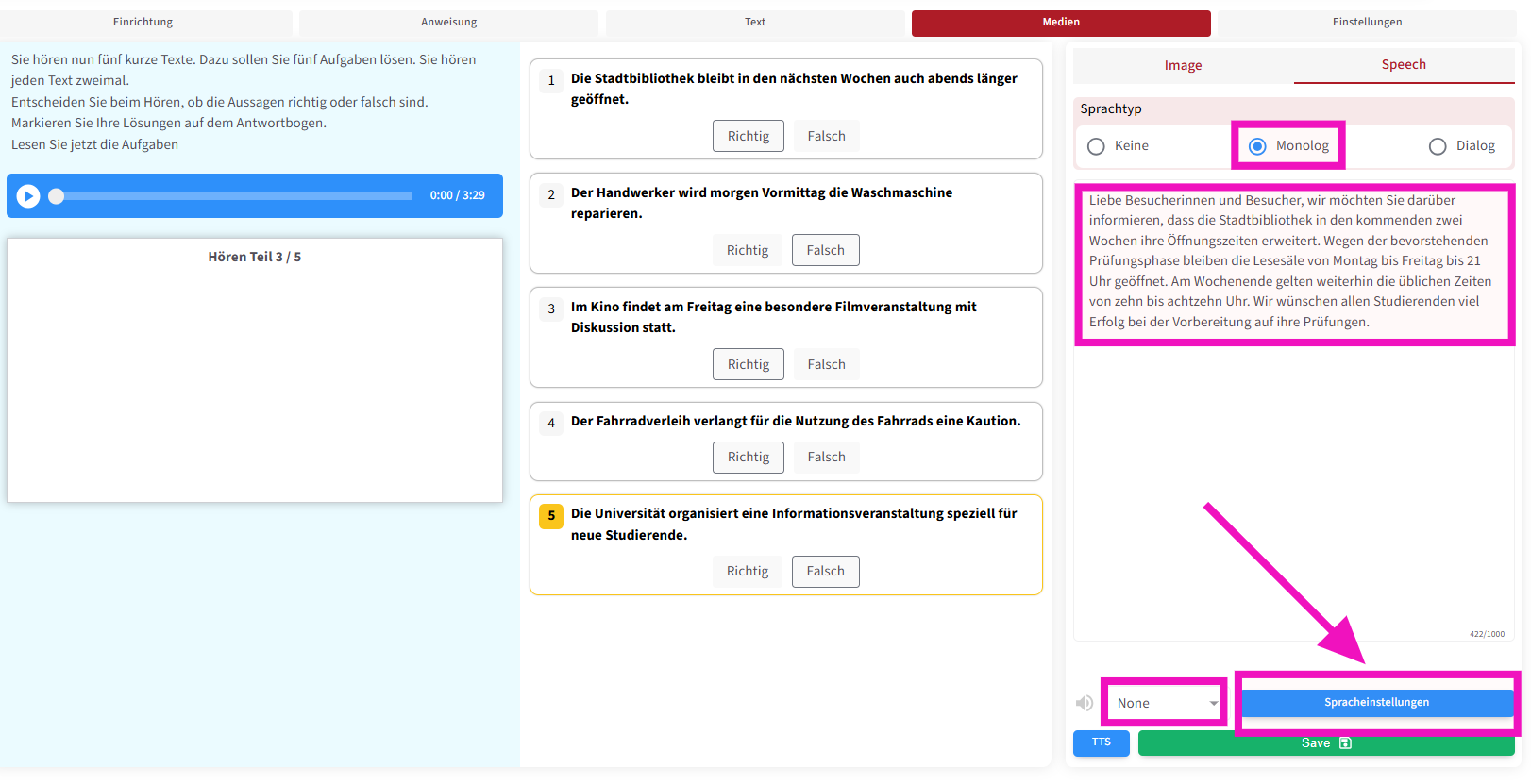
Task: Mark question 1 as Falsch
Action: point(826,136)
